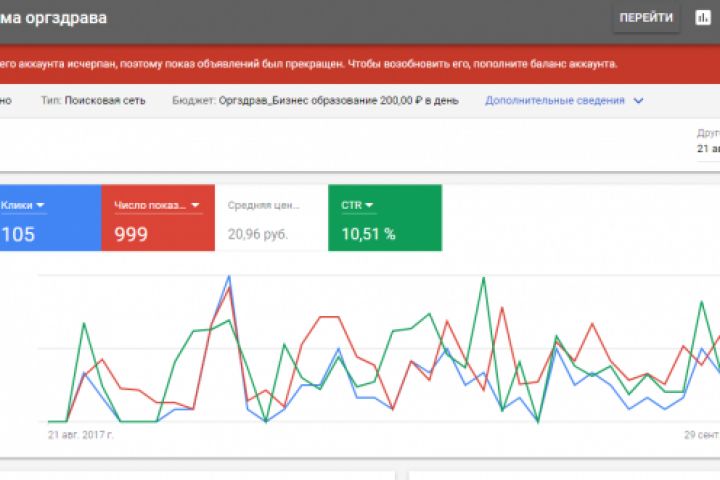Click the 999 impressions value
Screen dimensions: 720x480
click(x=131, y=234)
